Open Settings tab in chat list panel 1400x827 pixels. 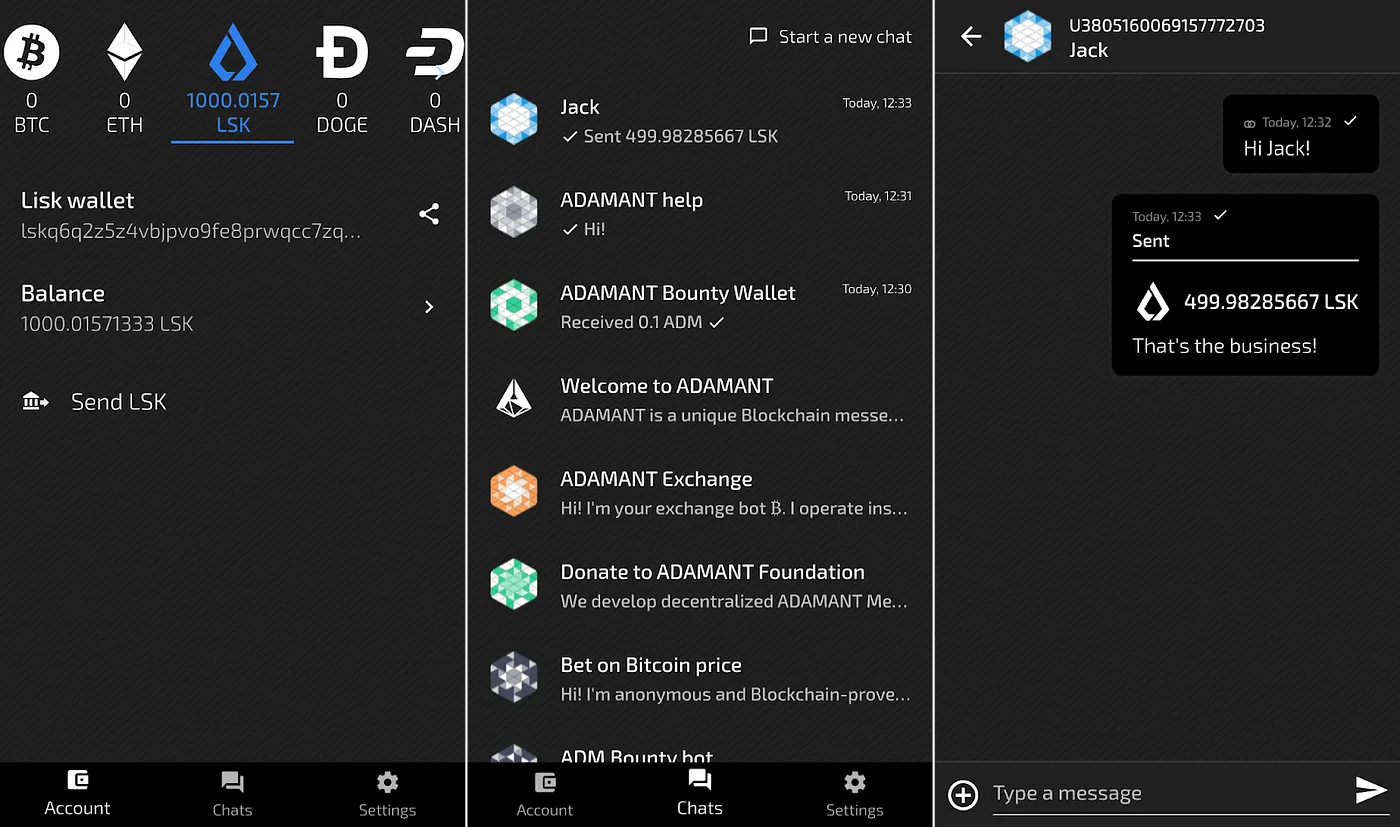click(855, 794)
